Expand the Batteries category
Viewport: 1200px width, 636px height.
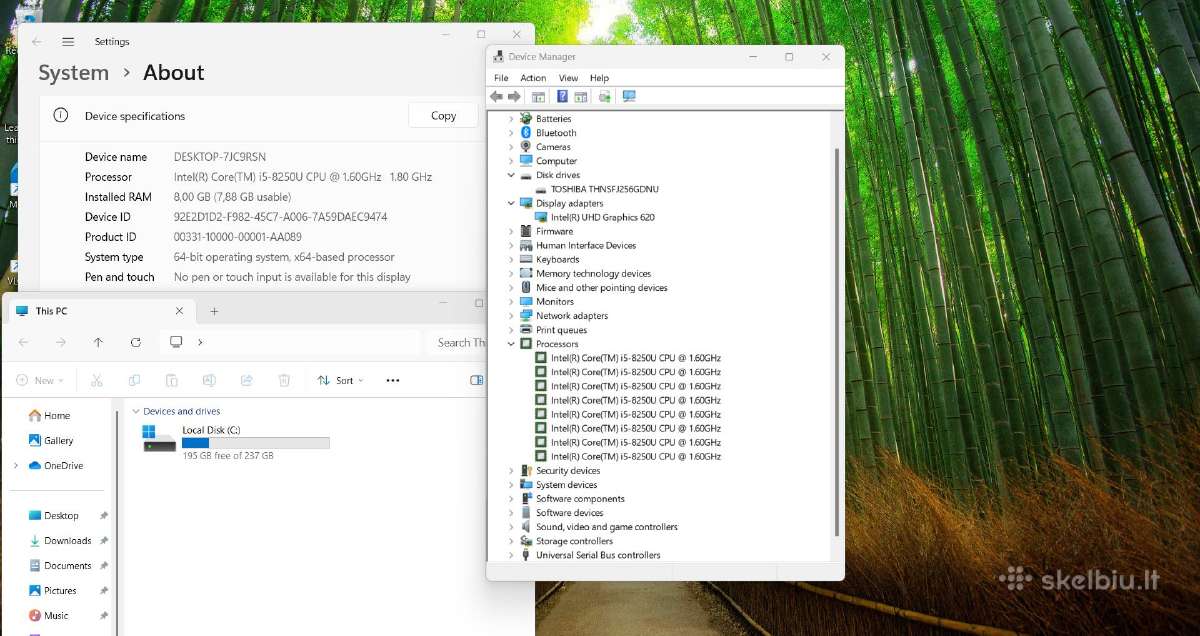(511, 119)
